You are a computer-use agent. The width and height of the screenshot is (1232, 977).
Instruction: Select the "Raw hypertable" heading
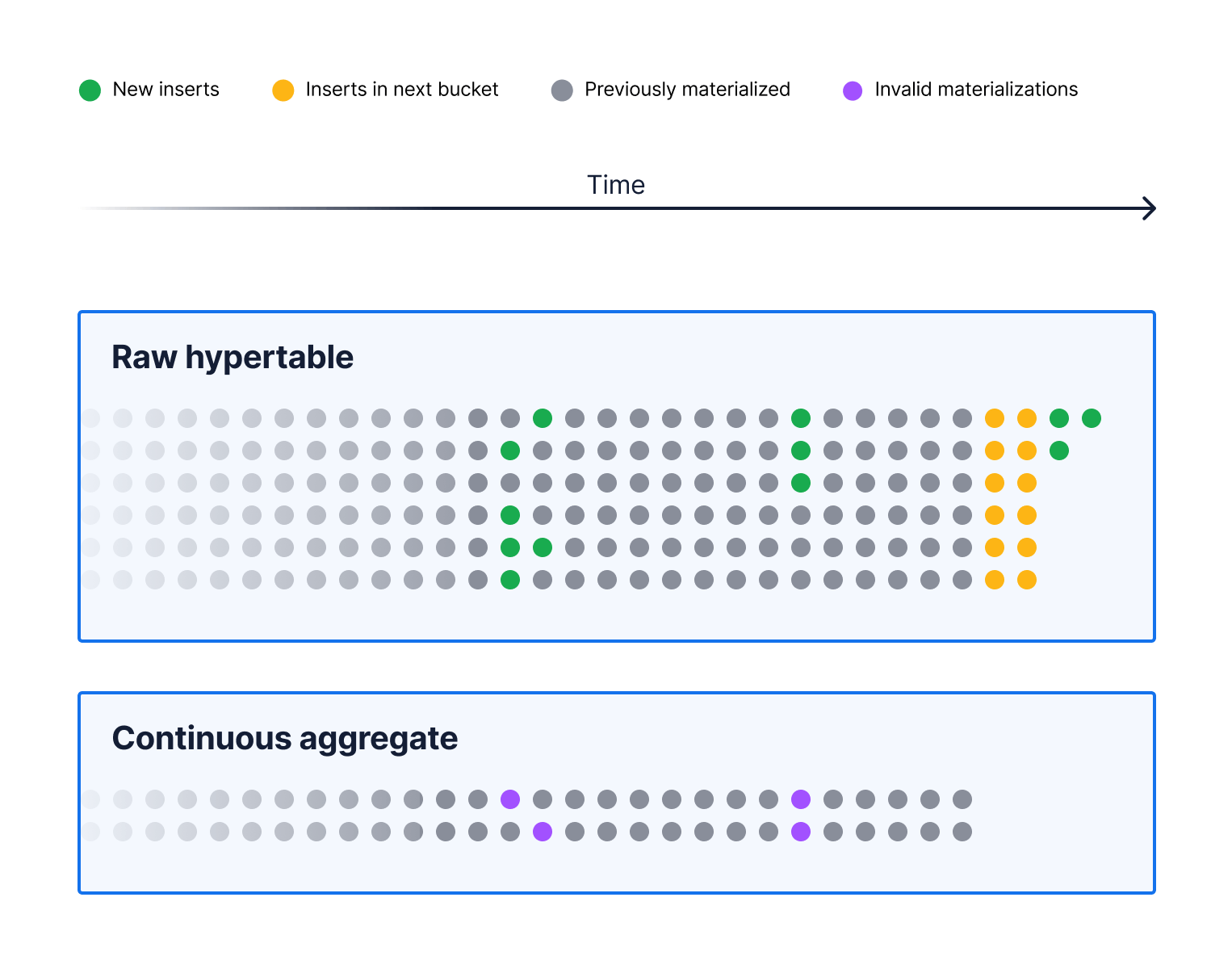click(x=233, y=357)
